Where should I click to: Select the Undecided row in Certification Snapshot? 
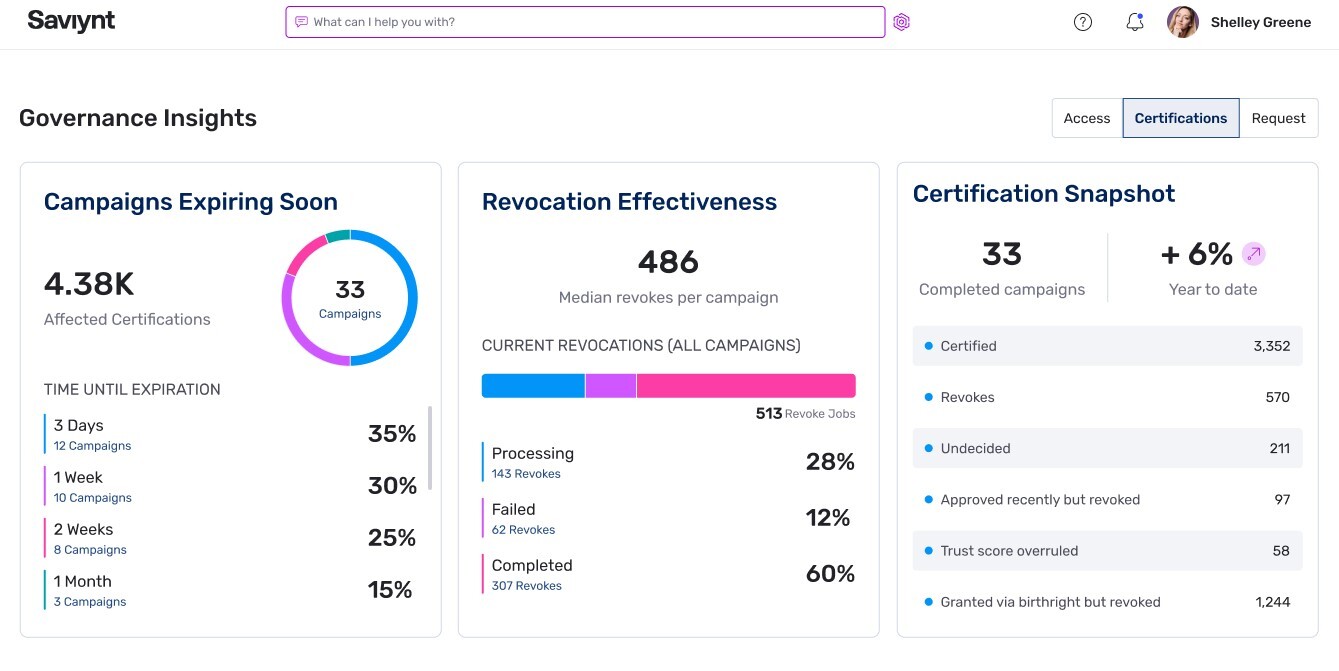1107,448
